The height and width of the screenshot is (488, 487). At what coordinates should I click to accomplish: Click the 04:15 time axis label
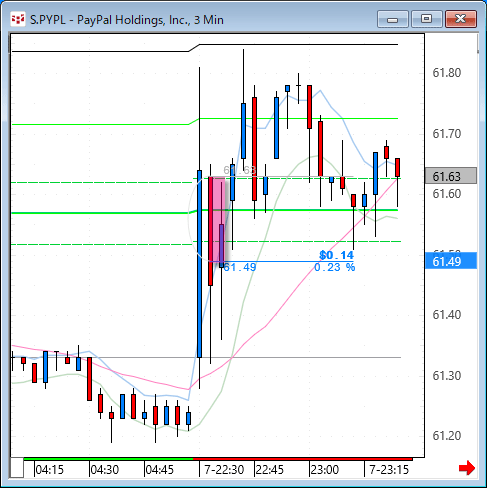point(49,470)
